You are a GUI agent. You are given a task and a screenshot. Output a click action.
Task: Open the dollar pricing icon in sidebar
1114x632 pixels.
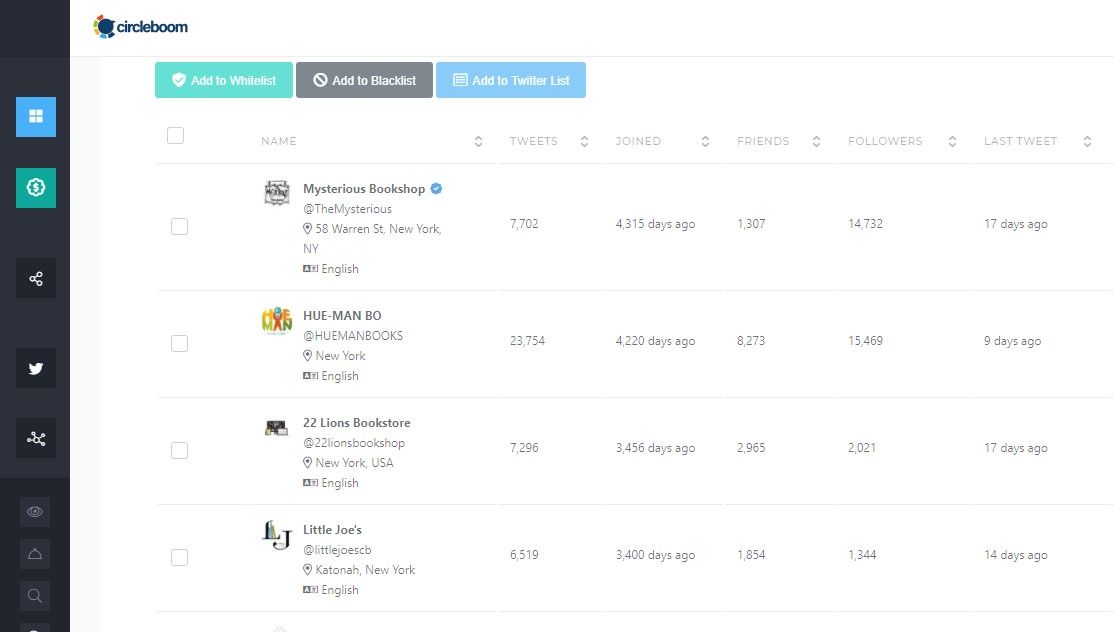pos(36,187)
